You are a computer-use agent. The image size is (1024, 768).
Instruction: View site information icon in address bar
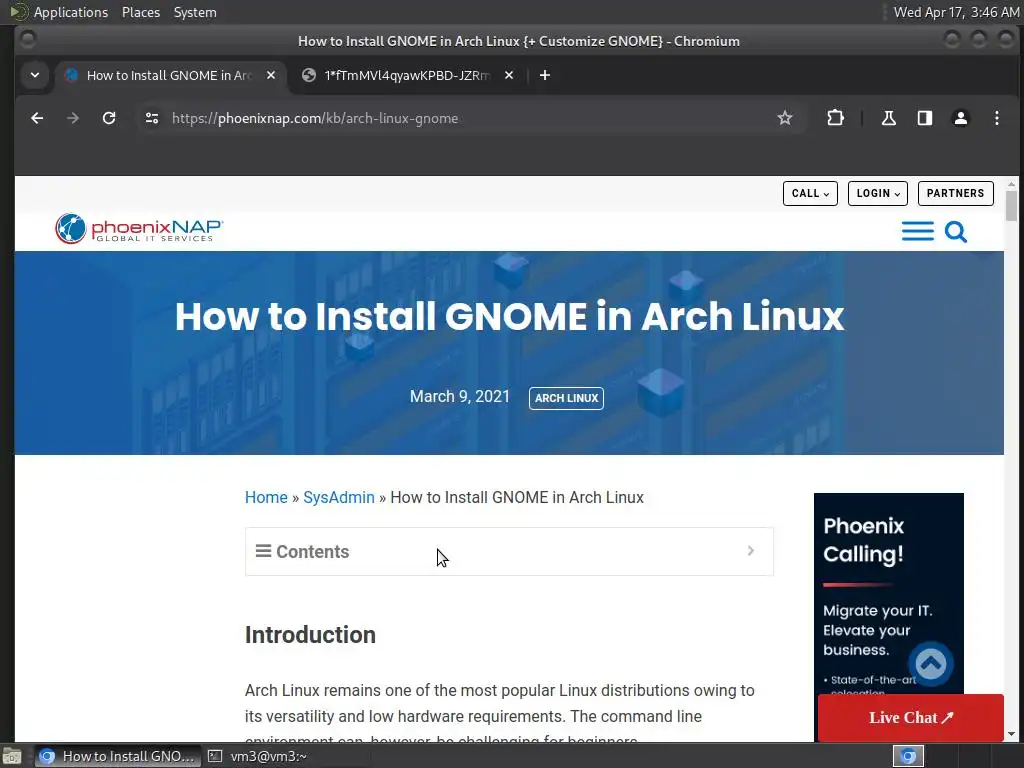[x=152, y=118]
